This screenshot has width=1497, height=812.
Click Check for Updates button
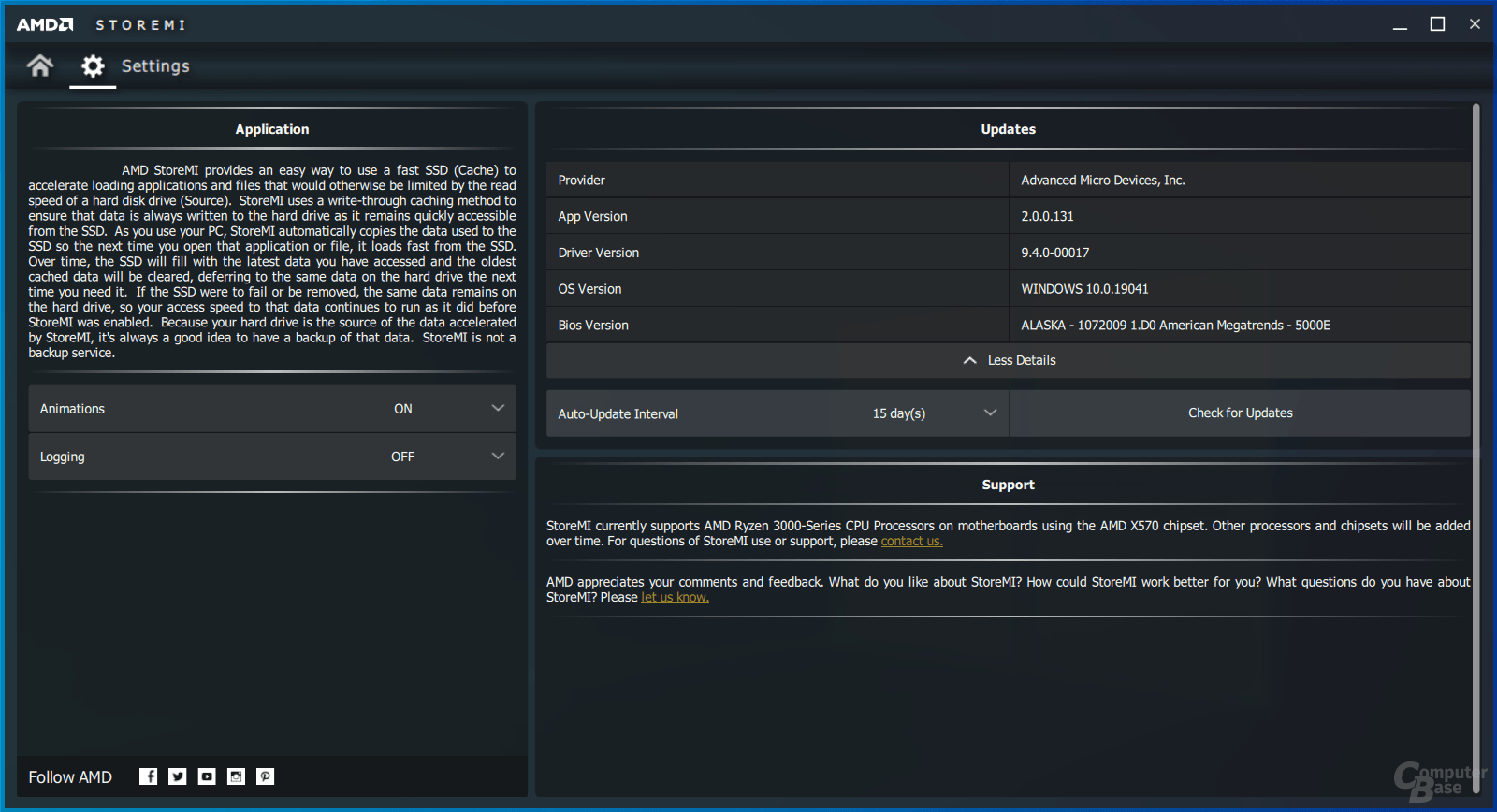tap(1241, 413)
